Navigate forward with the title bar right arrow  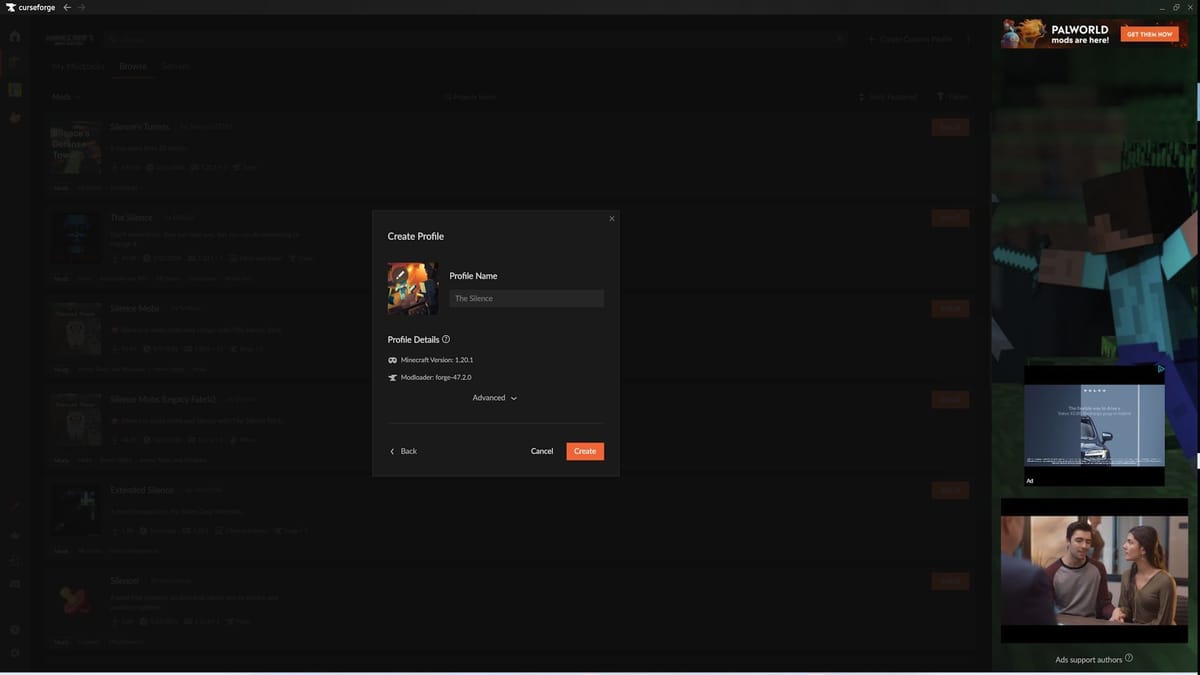tap(81, 7)
